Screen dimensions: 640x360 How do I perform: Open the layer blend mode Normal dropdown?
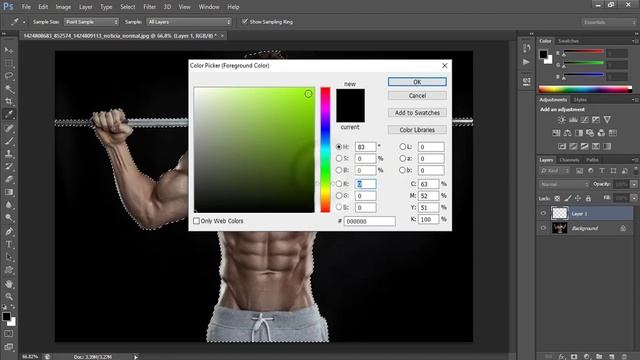coord(564,184)
